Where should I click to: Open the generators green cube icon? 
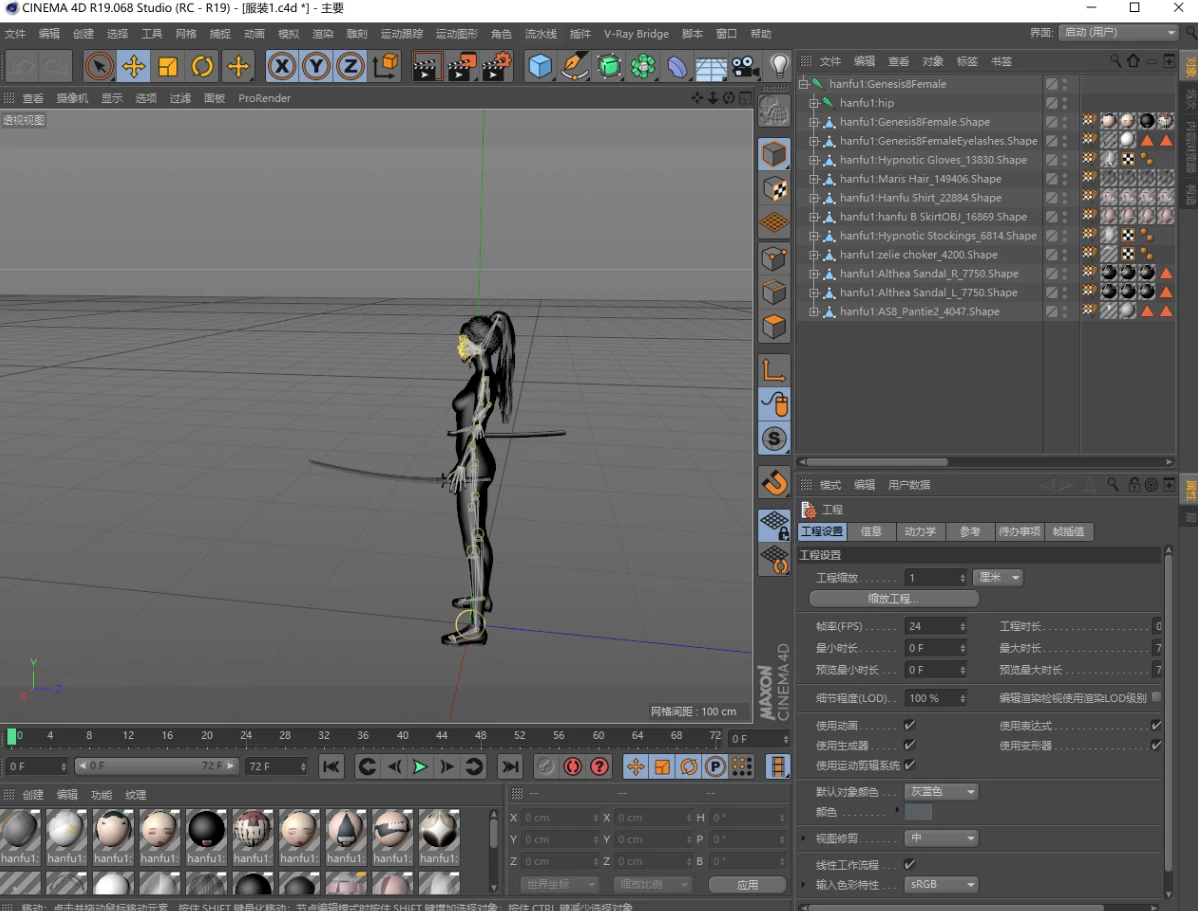click(609, 66)
